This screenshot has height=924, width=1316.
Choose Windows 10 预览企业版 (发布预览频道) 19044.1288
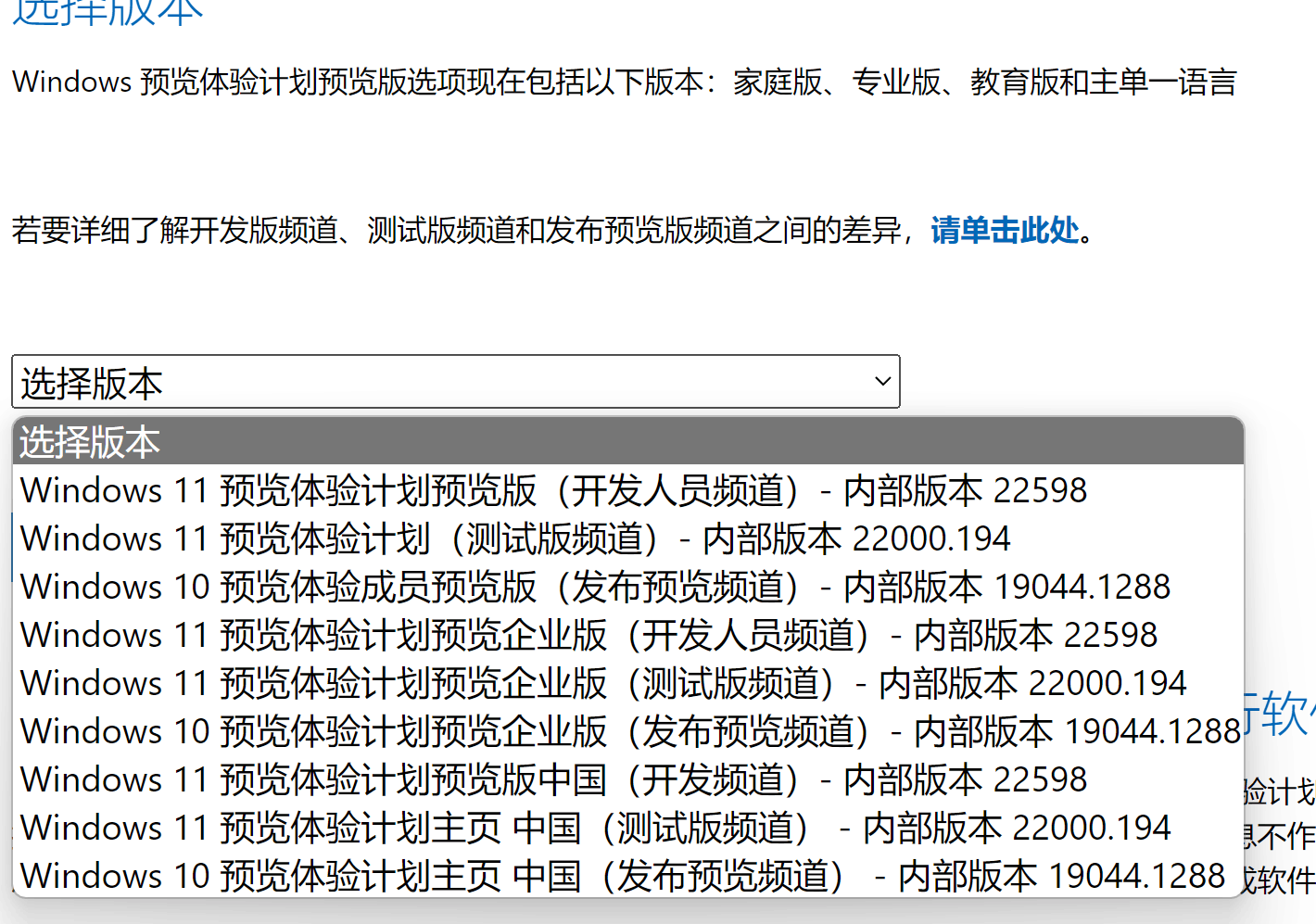pyautogui.click(x=627, y=731)
